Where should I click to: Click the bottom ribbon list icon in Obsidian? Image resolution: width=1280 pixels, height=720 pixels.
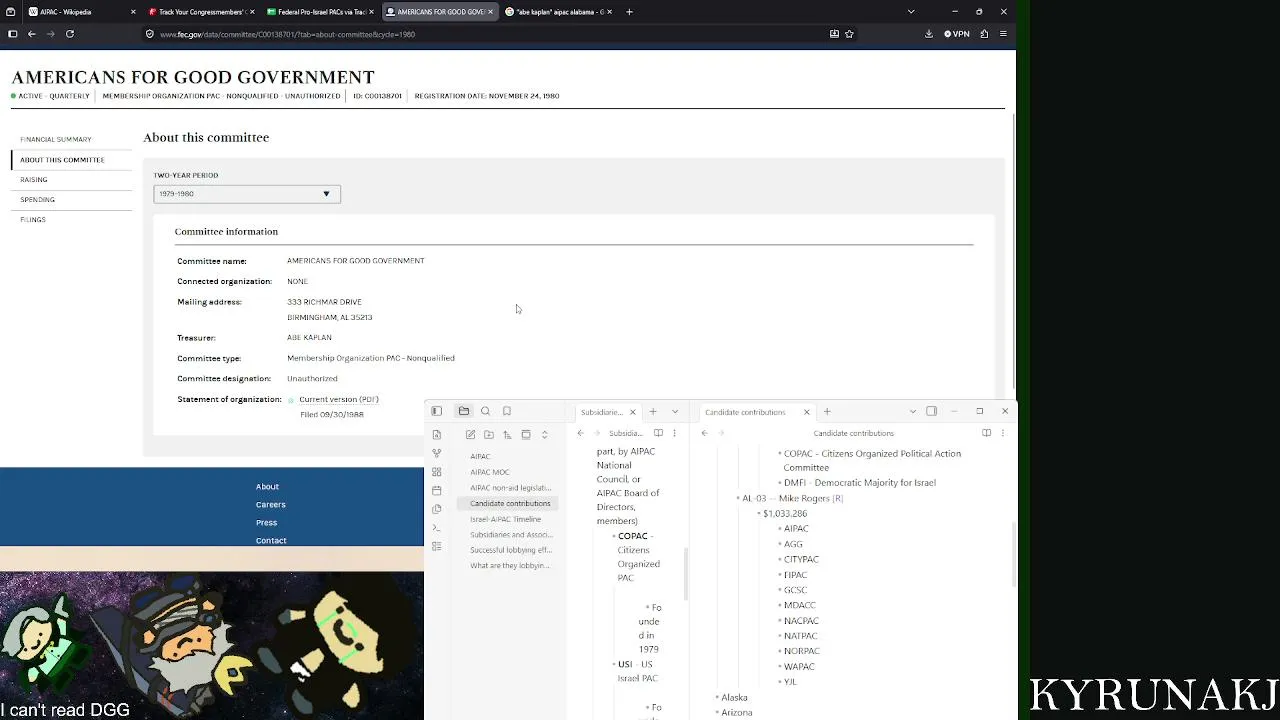[x=437, y=546]
